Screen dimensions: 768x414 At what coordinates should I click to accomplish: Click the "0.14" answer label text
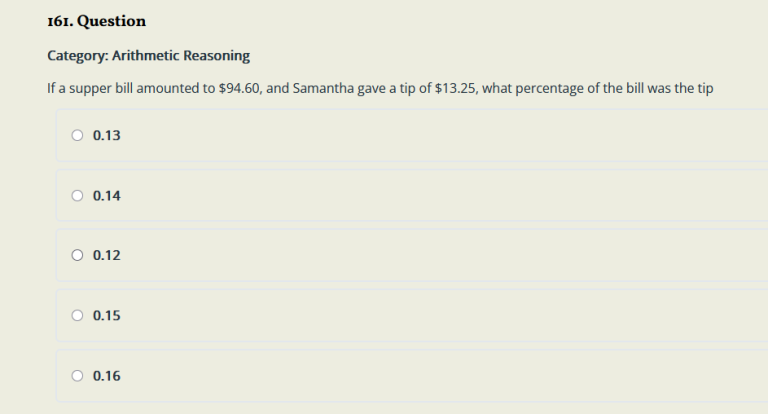coord(106,196)
